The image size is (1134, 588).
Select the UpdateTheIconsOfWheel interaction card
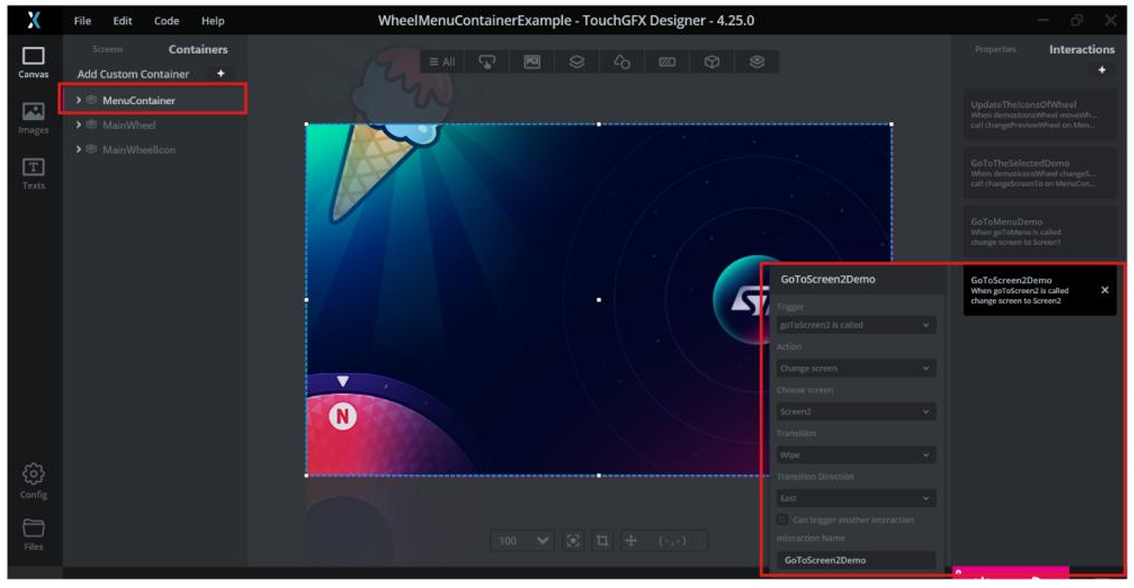(1039, 115)
